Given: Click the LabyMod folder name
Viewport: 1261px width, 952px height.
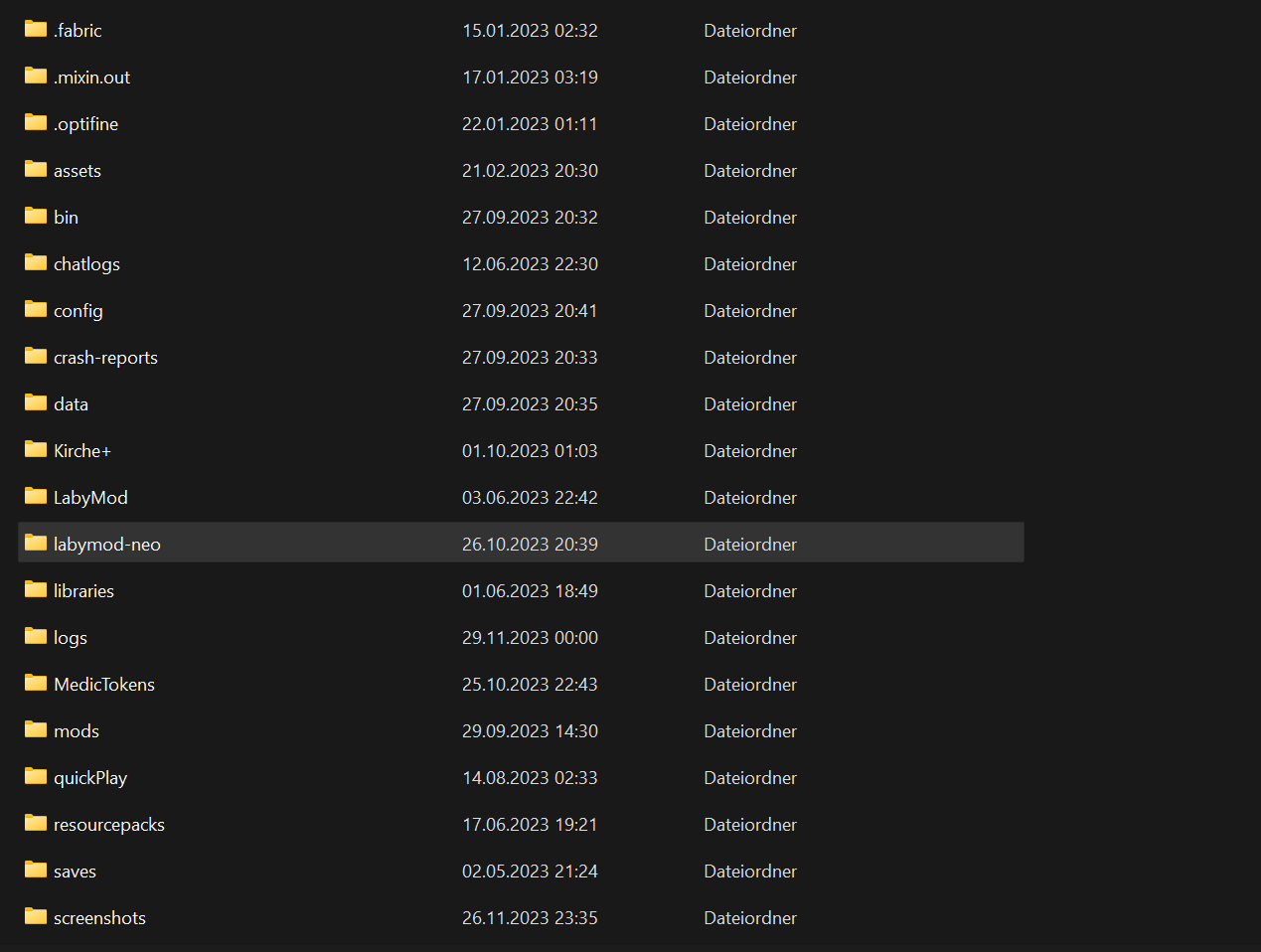Looking at the screenshot, I should [x=90, y=498].
